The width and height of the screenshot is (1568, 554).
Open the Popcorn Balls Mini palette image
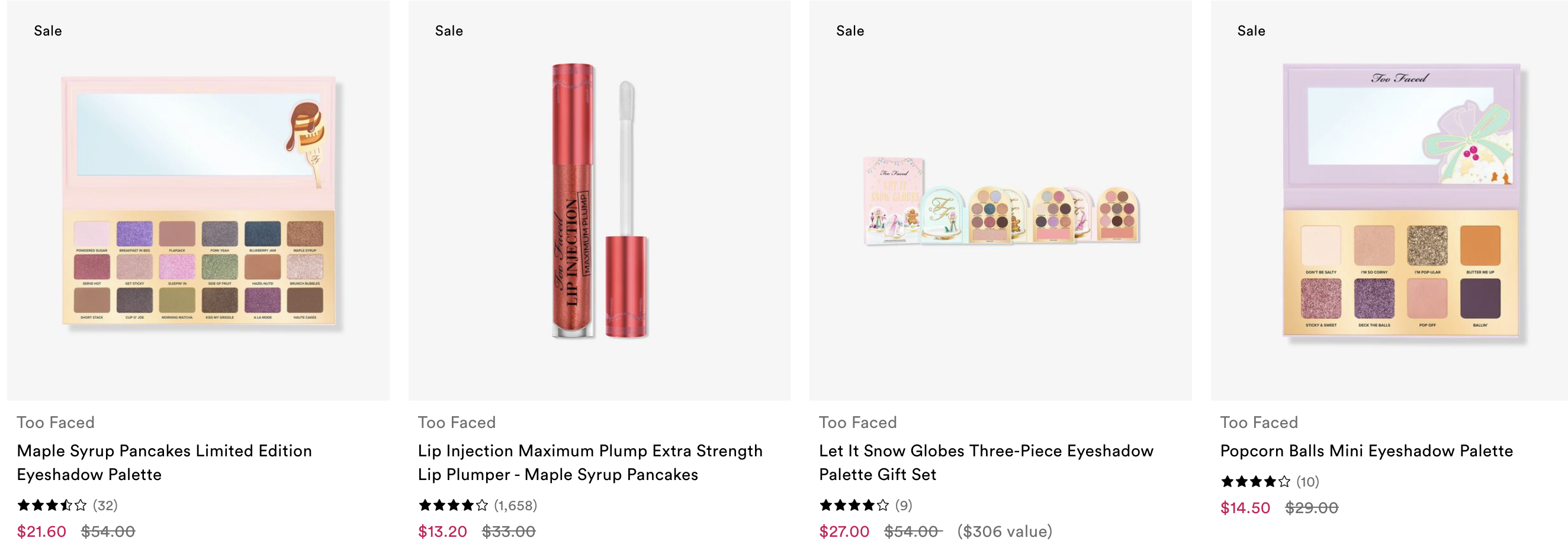coord(1389,200)
